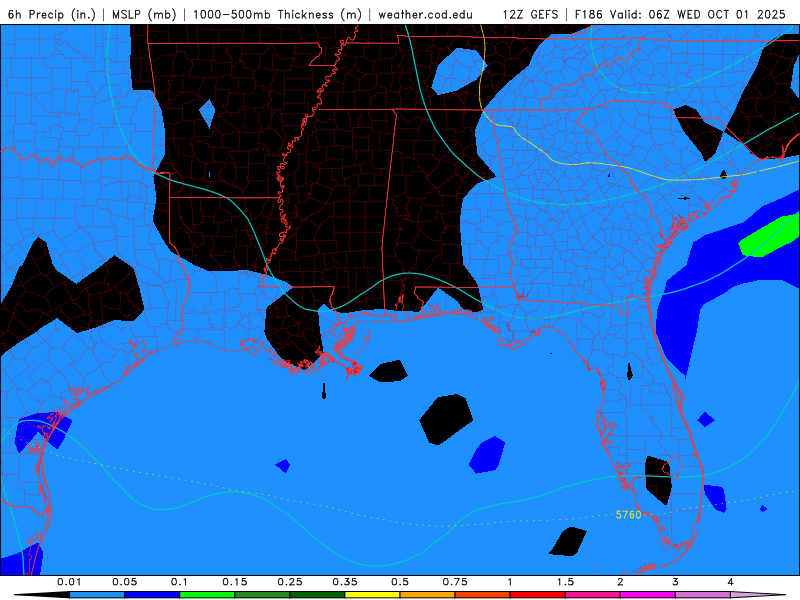Select the dark blue 0.05 legend swatch

coord(152,595)
